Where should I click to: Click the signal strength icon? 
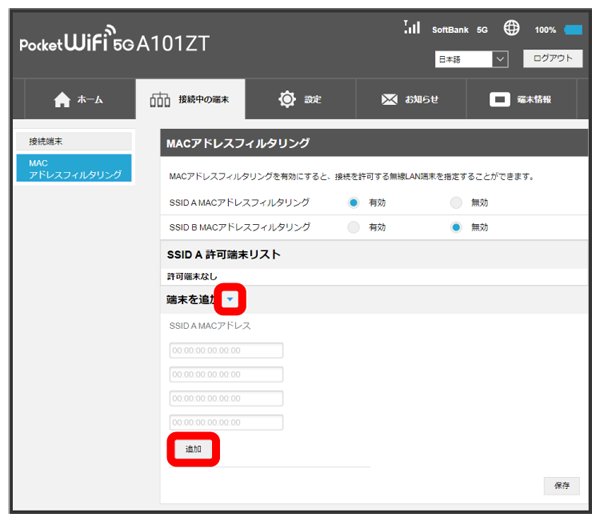pyautogui.click(x=411, y=28)
